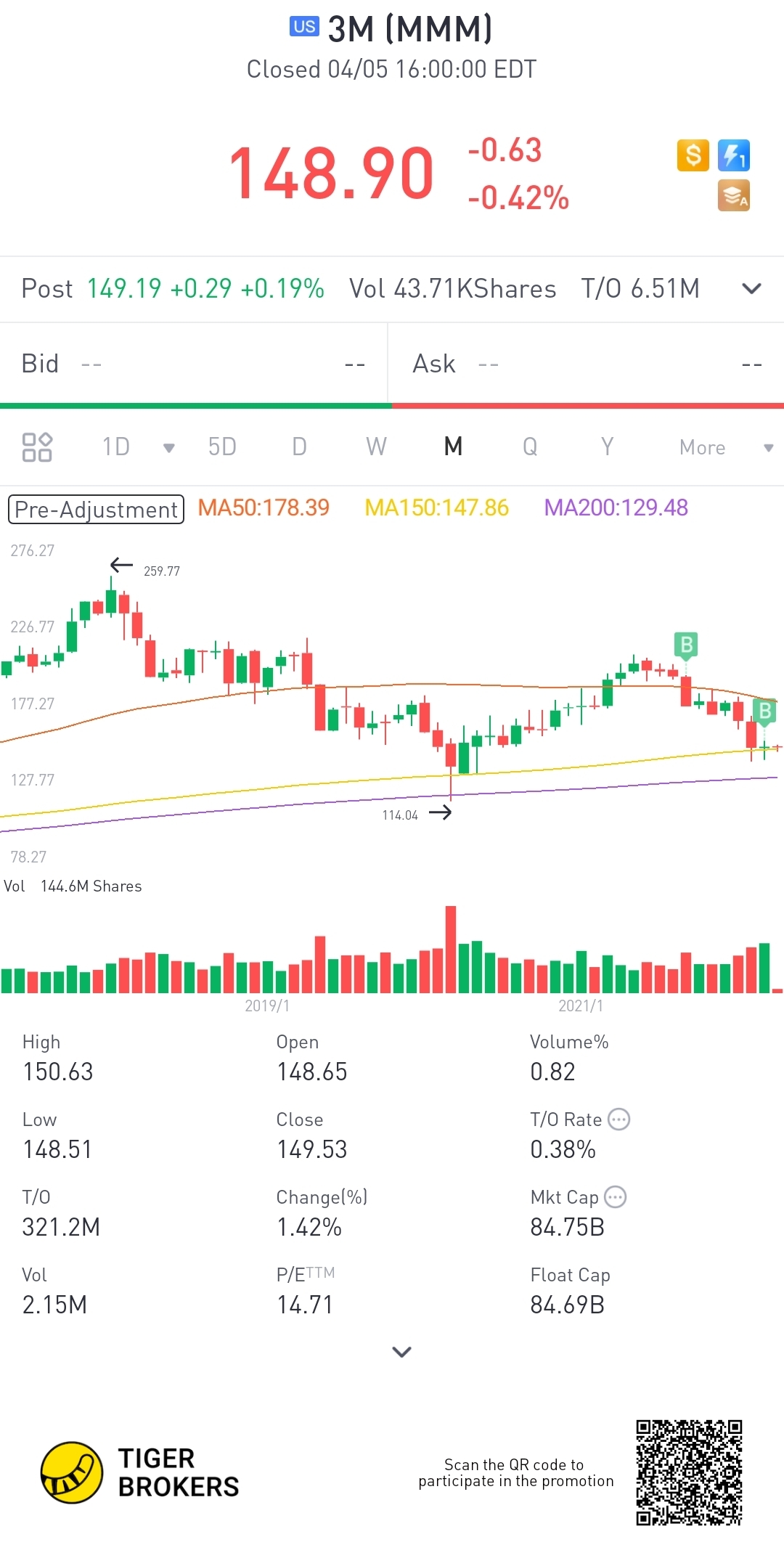Select the 1D chart tab
Viewport: 784px width, 1566px height.
(x=116, y=446)
